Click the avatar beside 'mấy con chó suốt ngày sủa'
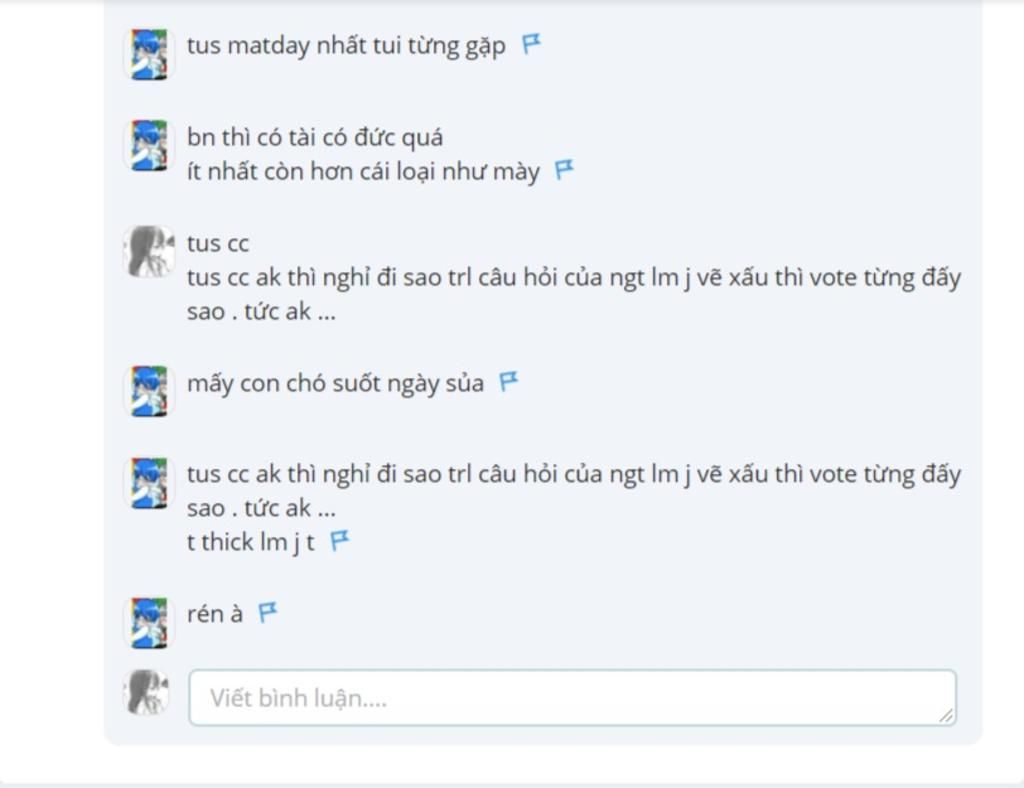This screenshot has width=1024, height=788. pyautogui.click(x=149, y=391)
